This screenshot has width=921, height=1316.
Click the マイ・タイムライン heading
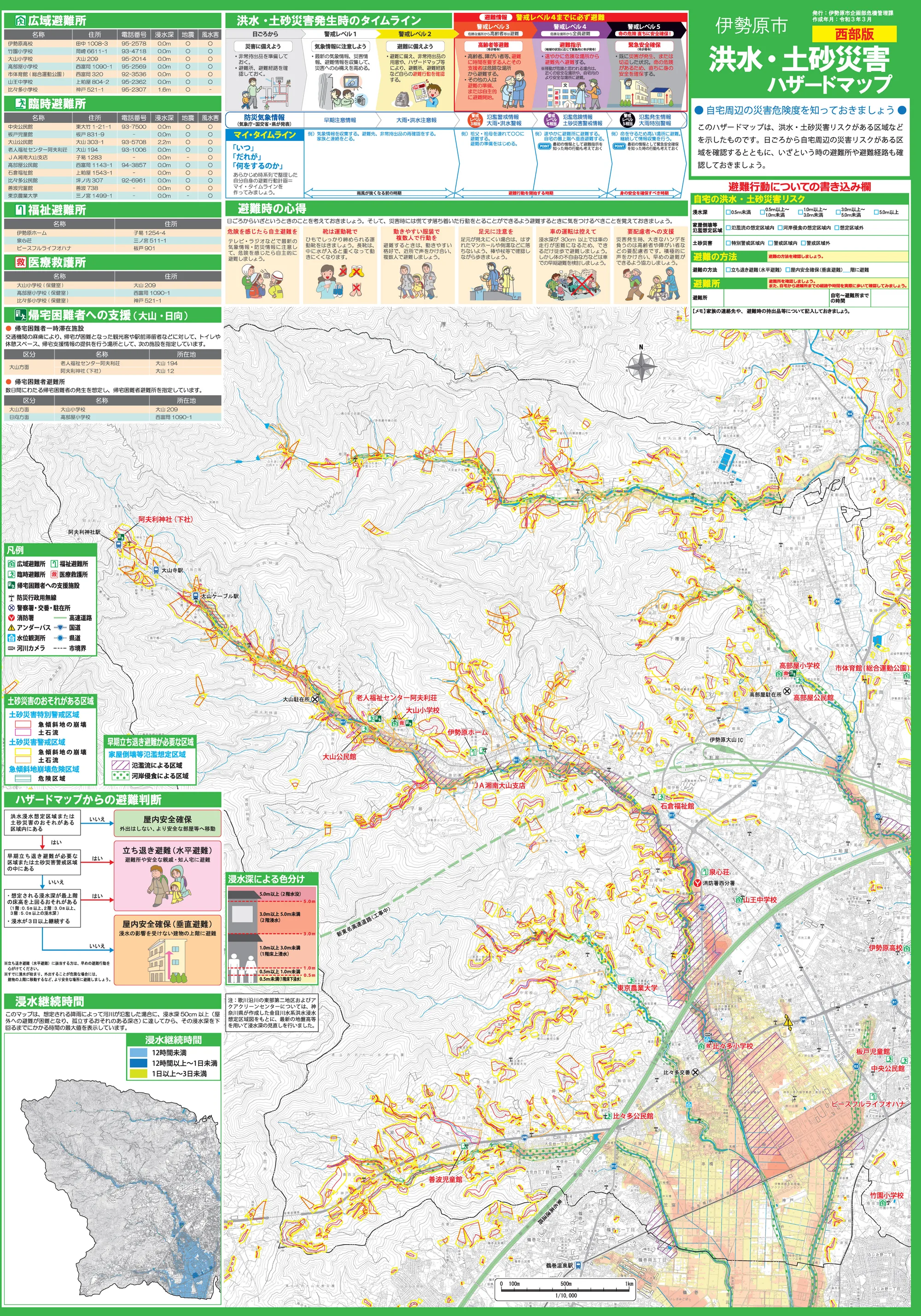pyautogui.click(x=264, y=135)
